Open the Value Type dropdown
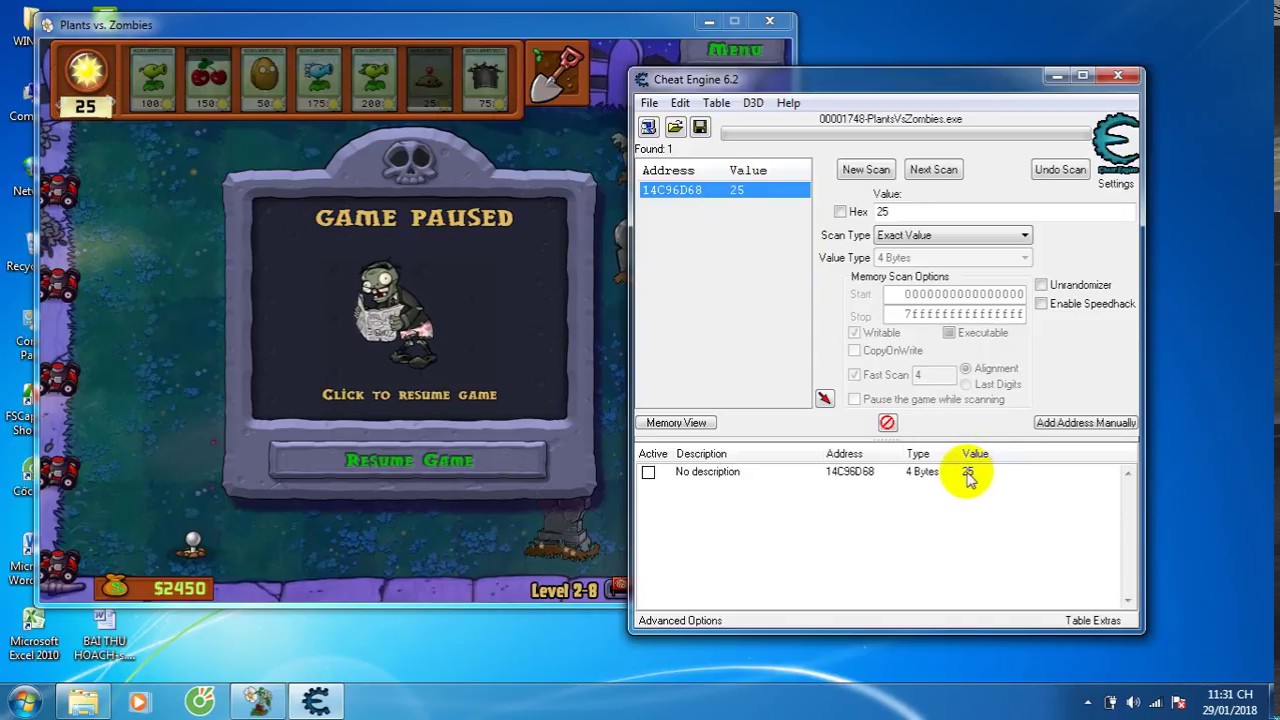The width and height of the screenshot is (1280, 720). 953,258
